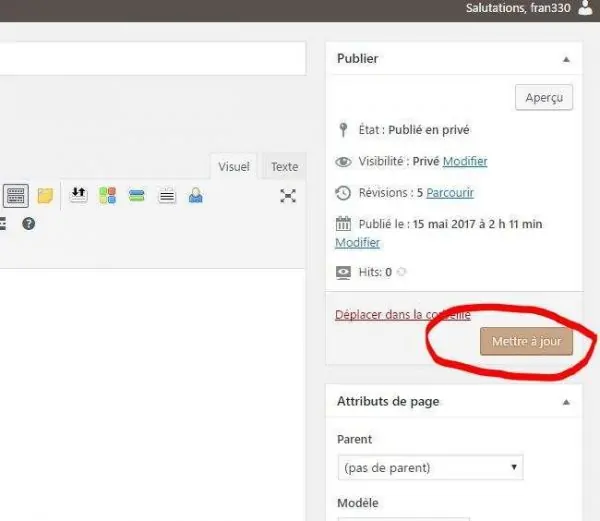Click the Attributs de page heading

click(388, 401)
